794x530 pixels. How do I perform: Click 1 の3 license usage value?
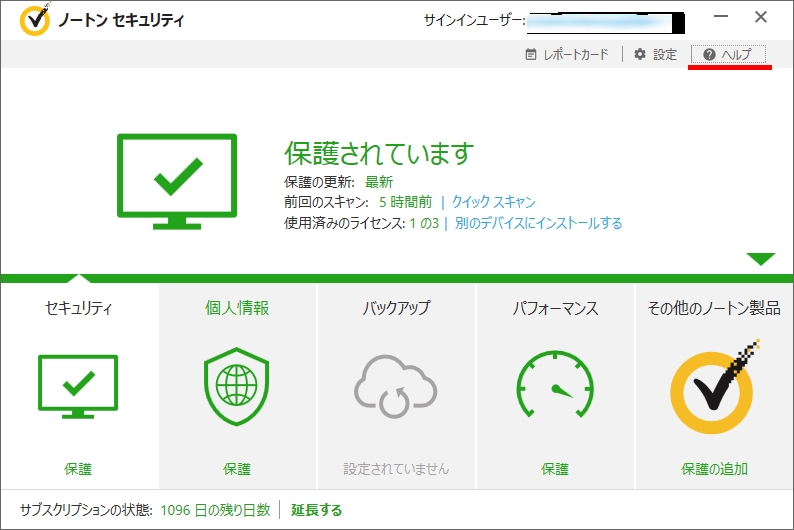coord(424,223)
